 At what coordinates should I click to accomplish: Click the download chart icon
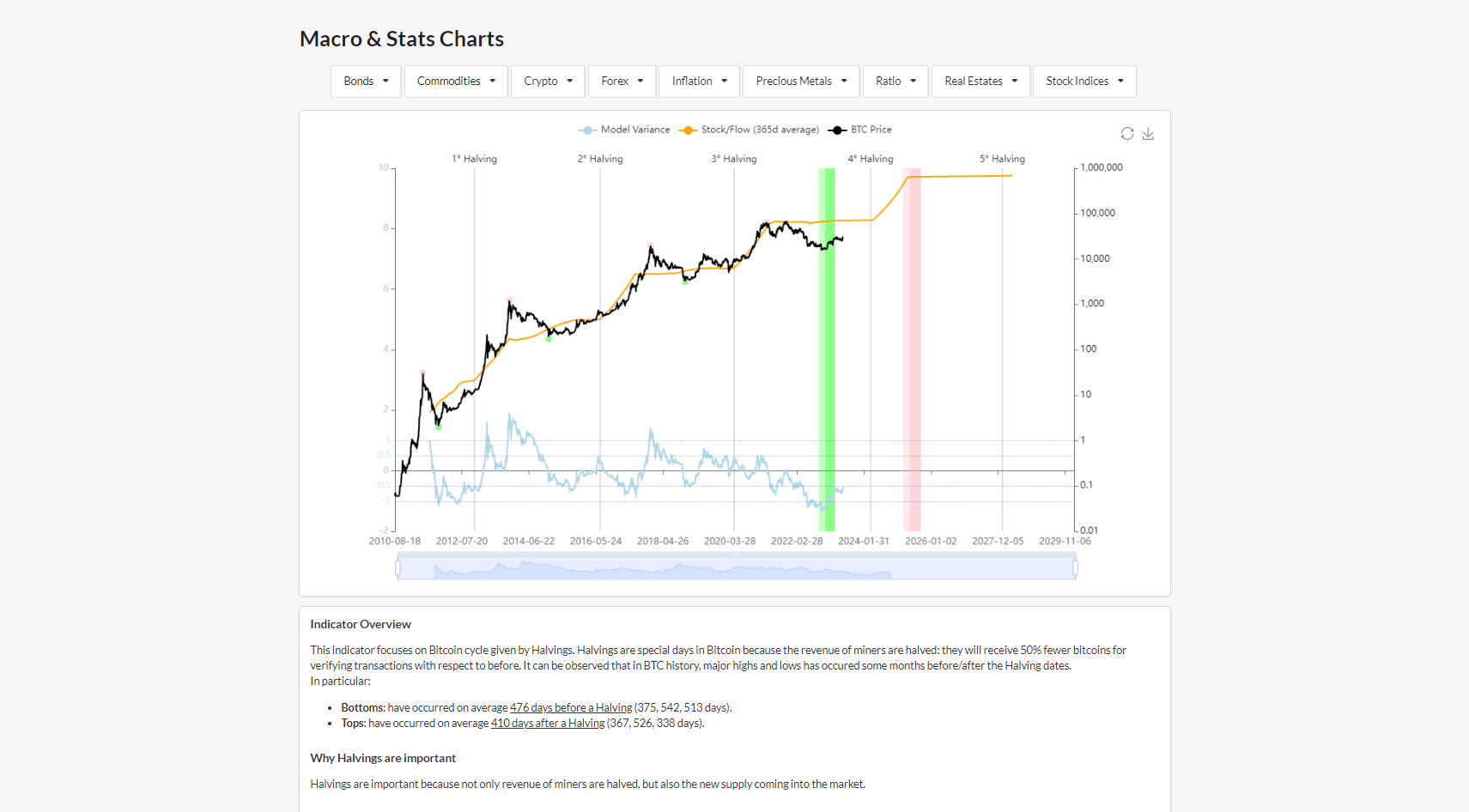click(1149, 134)
